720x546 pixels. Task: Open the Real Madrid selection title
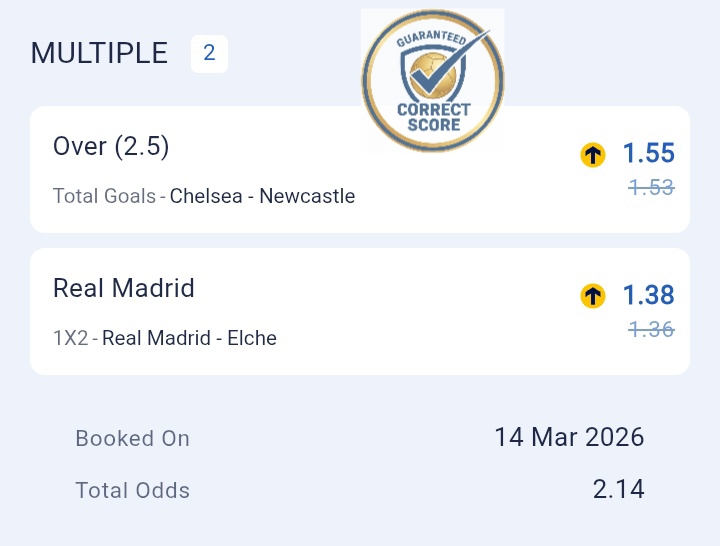(x=124, y=288)
